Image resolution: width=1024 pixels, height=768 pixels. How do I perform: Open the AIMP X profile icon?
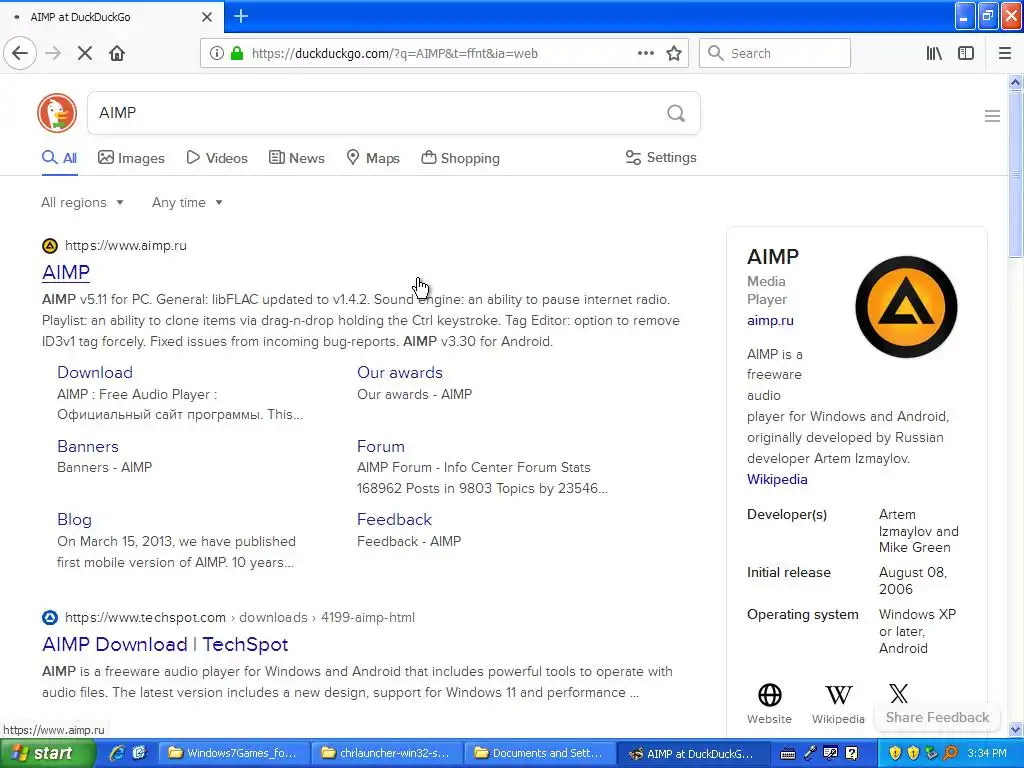899,694
